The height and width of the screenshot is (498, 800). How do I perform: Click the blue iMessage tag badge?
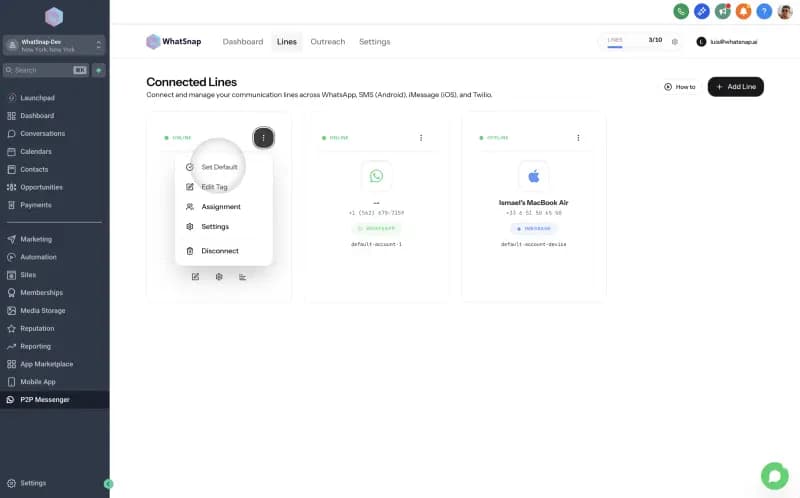pyautogui.click(x=533, y=228)
